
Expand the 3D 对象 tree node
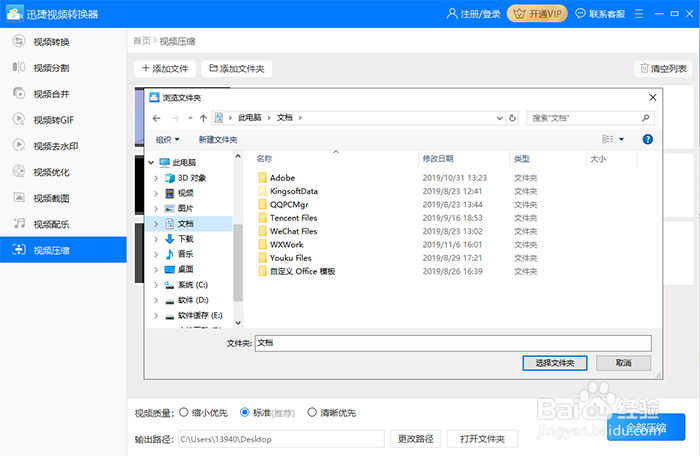coord(156,178)
